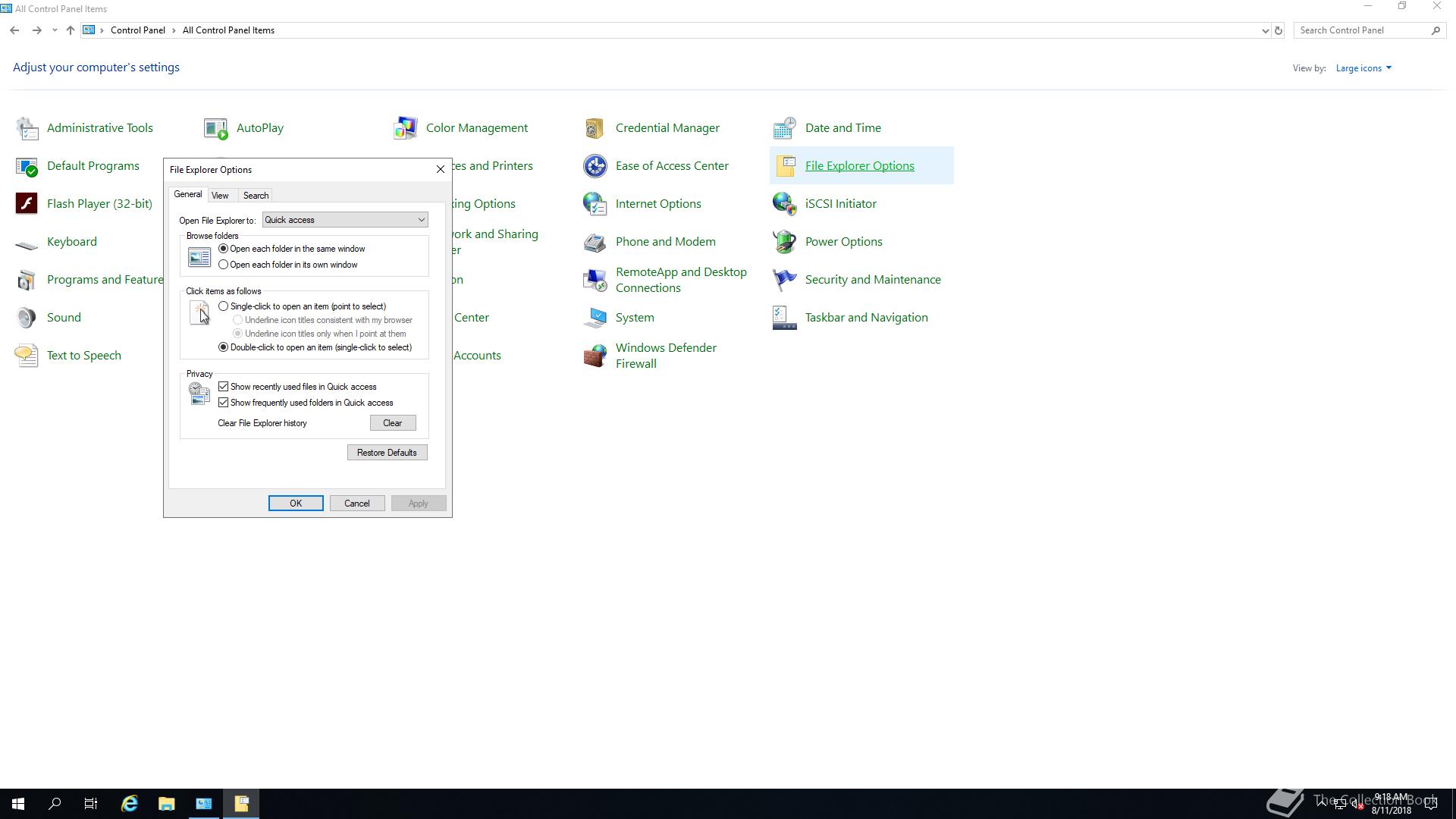1456x819 pixels.
Task: Switch to the General tab
Action: 188,195
